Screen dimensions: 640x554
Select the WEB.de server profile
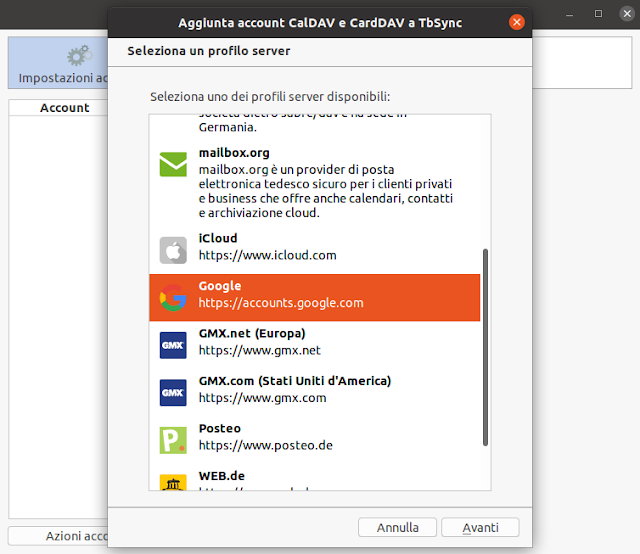(314, 478)
